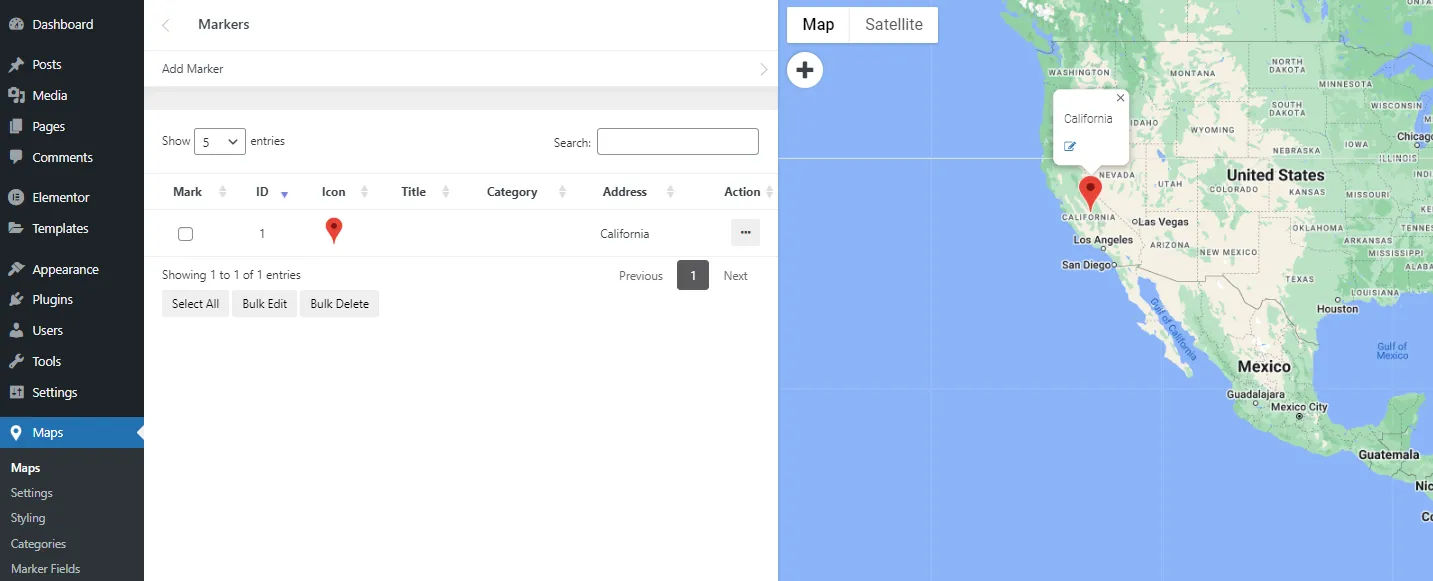Image resolution: width=1433 pixels, height=581 pixels.
Task: Click the Select All button
Action: 195,303
